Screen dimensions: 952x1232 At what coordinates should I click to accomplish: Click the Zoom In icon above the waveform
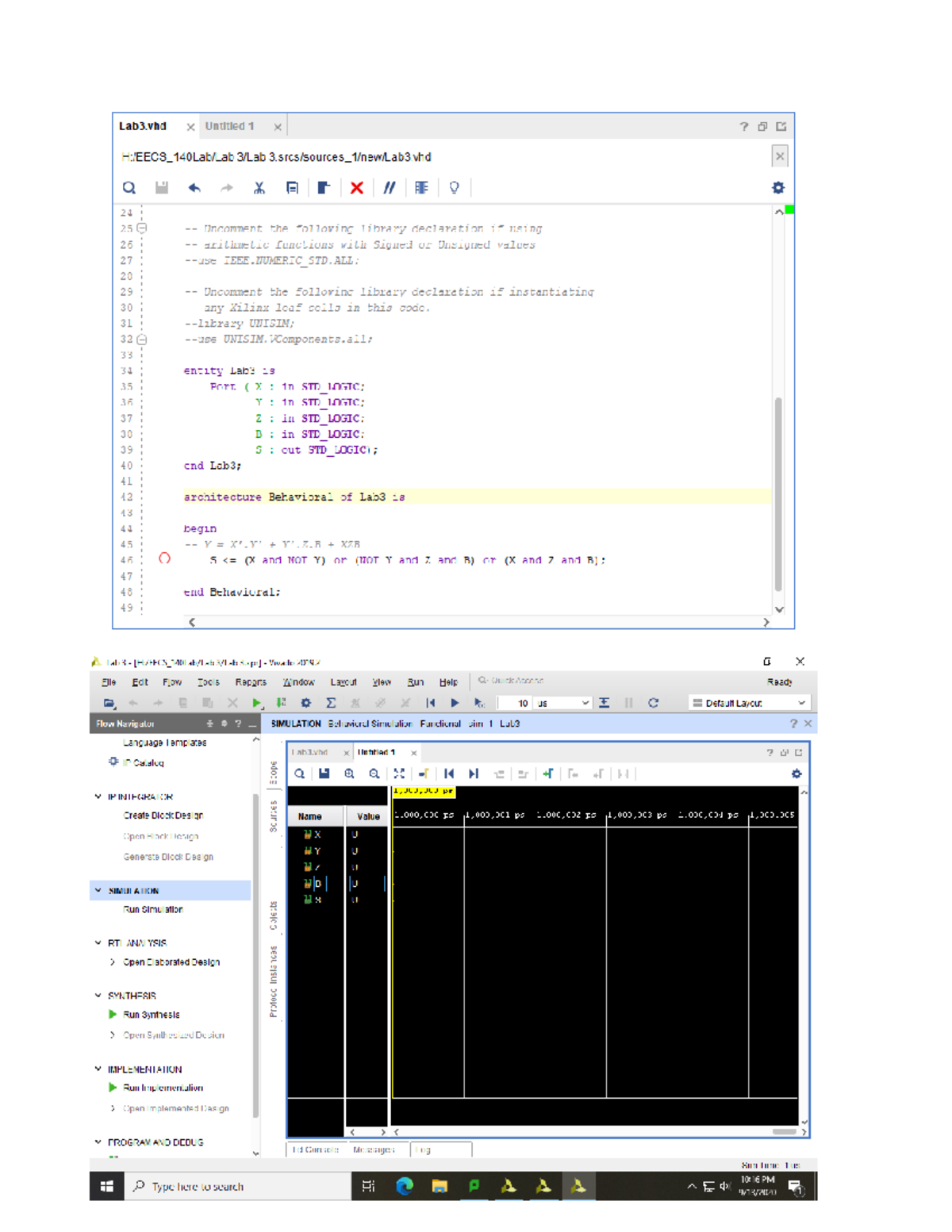coord(350,773)
